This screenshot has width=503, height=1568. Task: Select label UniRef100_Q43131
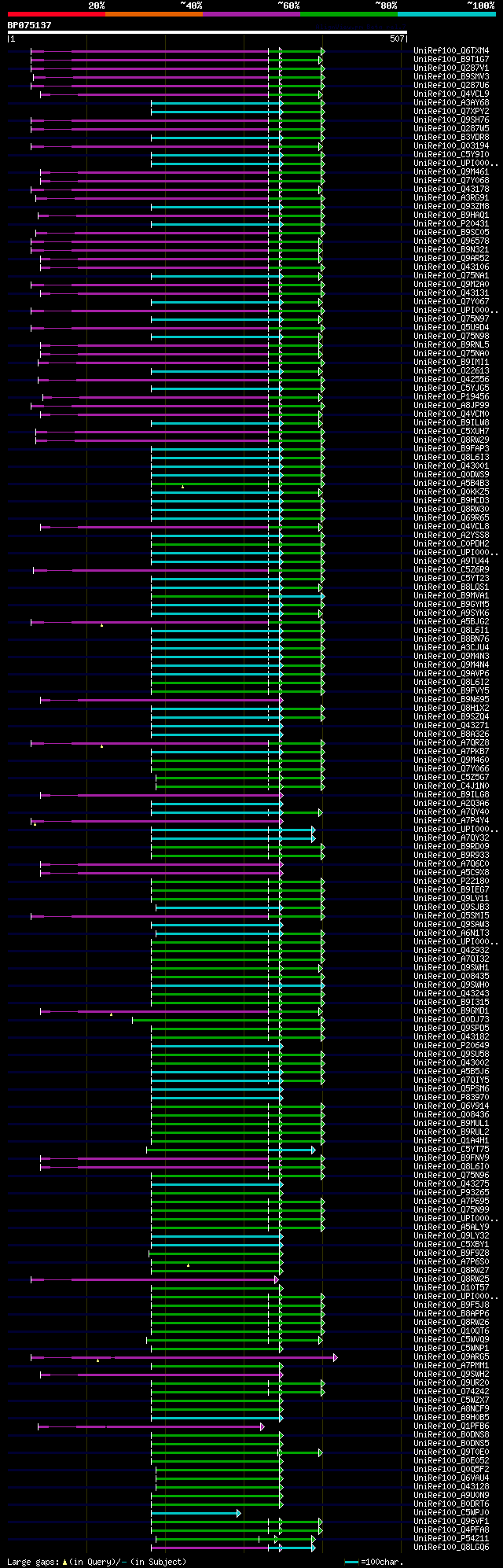(x=451, y=293)
